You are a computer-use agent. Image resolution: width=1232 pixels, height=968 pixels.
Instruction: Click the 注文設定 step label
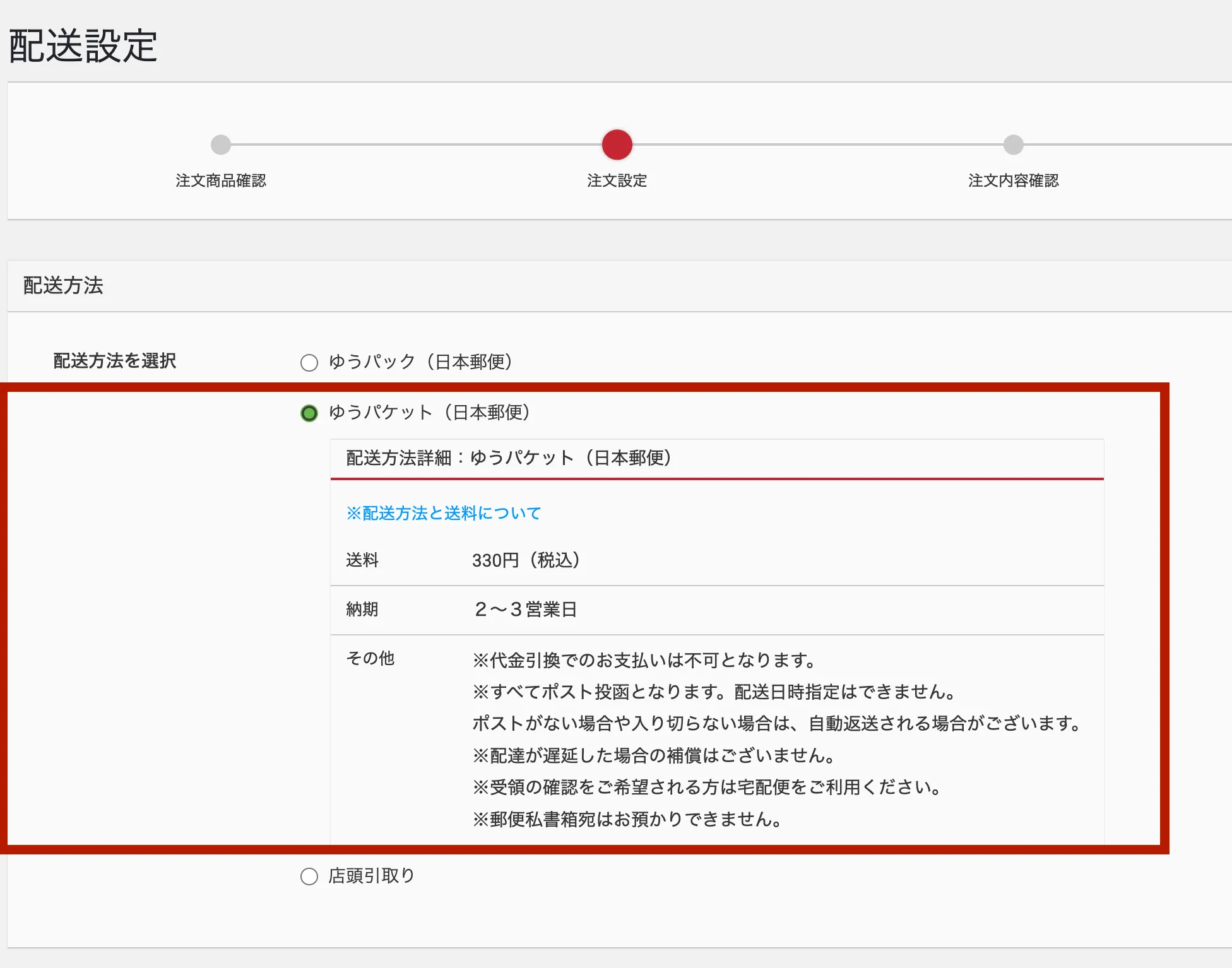tap(617, 180)
